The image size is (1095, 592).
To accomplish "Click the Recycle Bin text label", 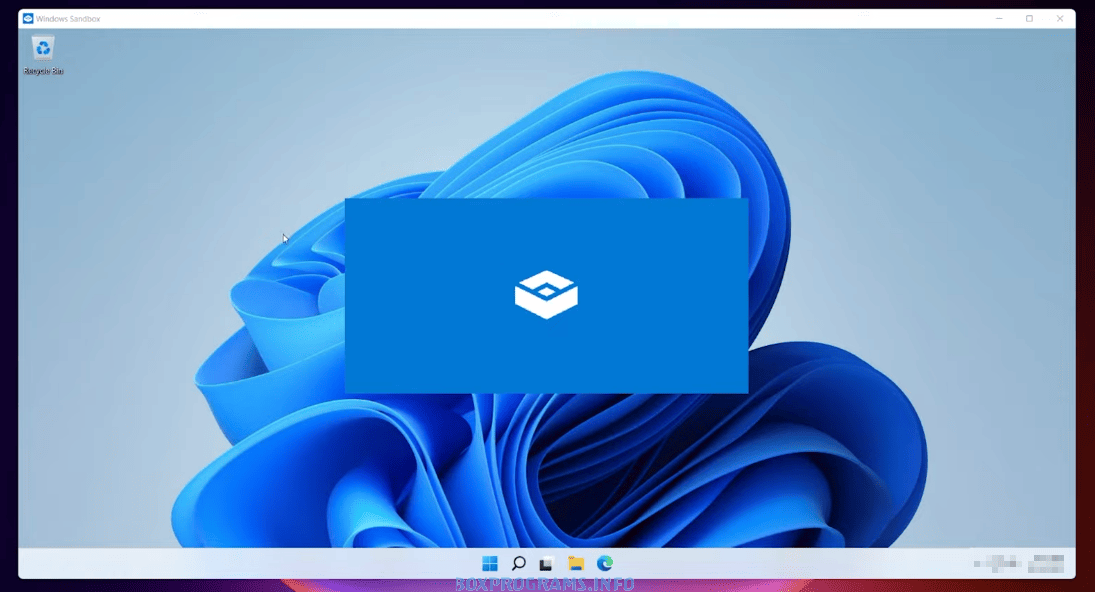I will coord(43,72).
